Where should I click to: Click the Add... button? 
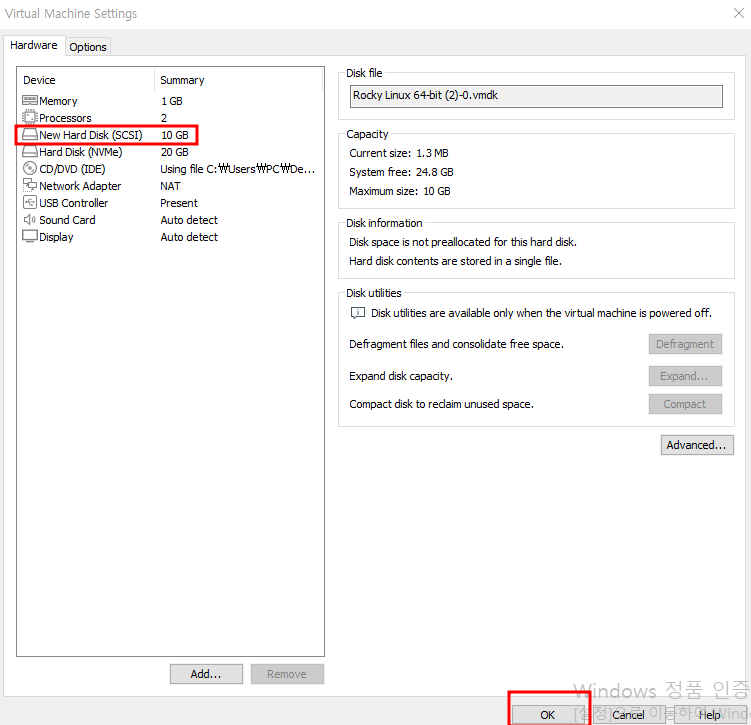point(206,674)
